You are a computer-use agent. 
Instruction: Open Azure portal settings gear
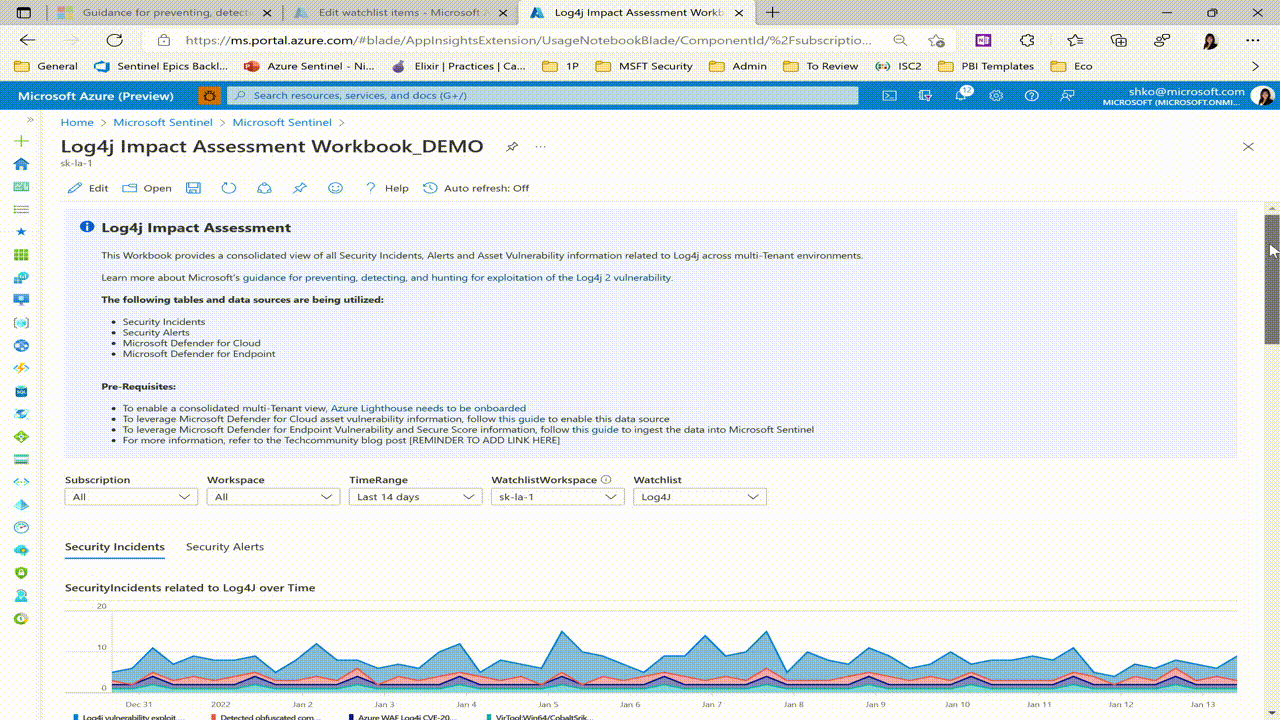pyautogui.click(x=996, y=96)
